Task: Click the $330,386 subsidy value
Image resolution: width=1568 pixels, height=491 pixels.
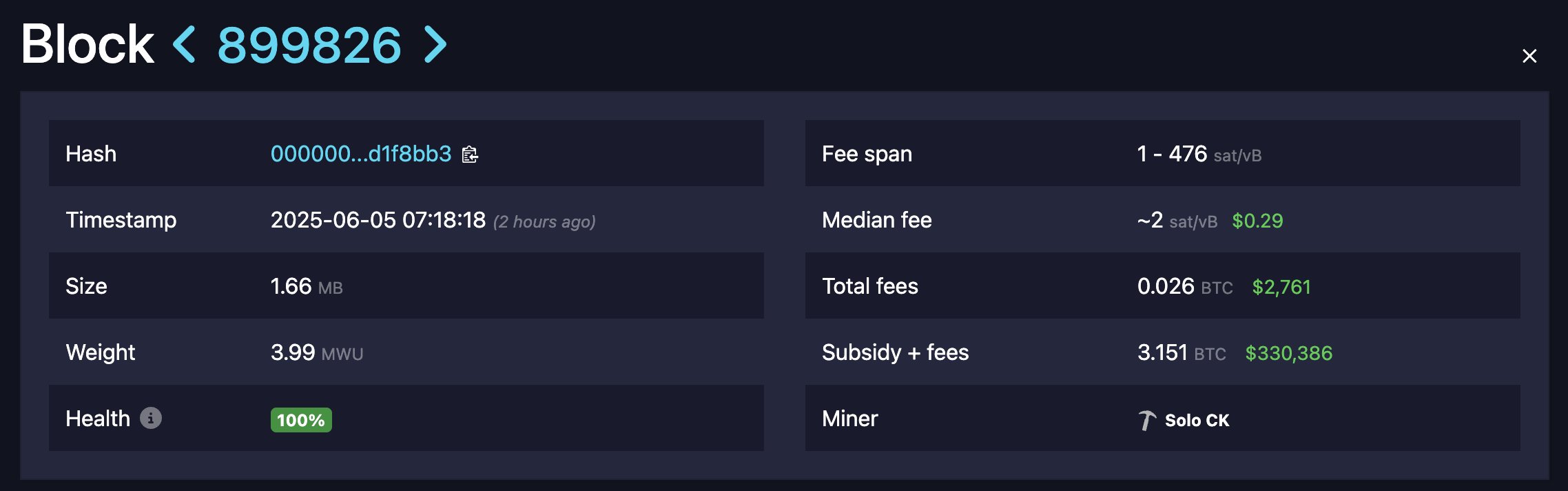Action: click(1289, 353)
